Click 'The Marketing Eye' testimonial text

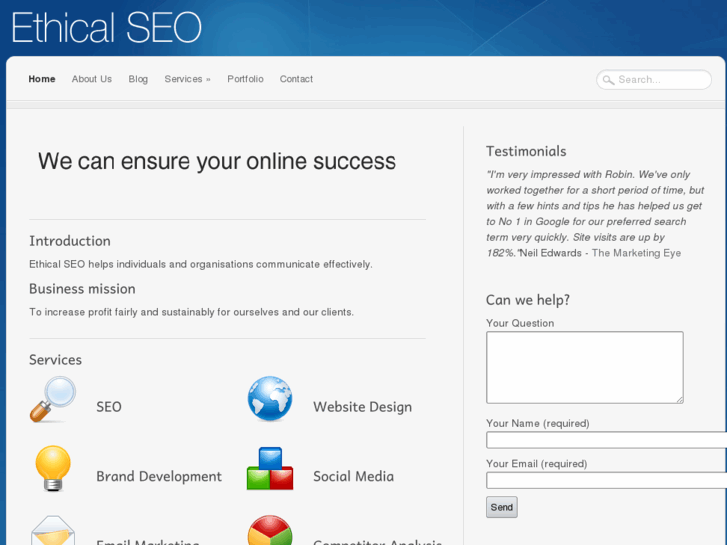pos(636,253)
